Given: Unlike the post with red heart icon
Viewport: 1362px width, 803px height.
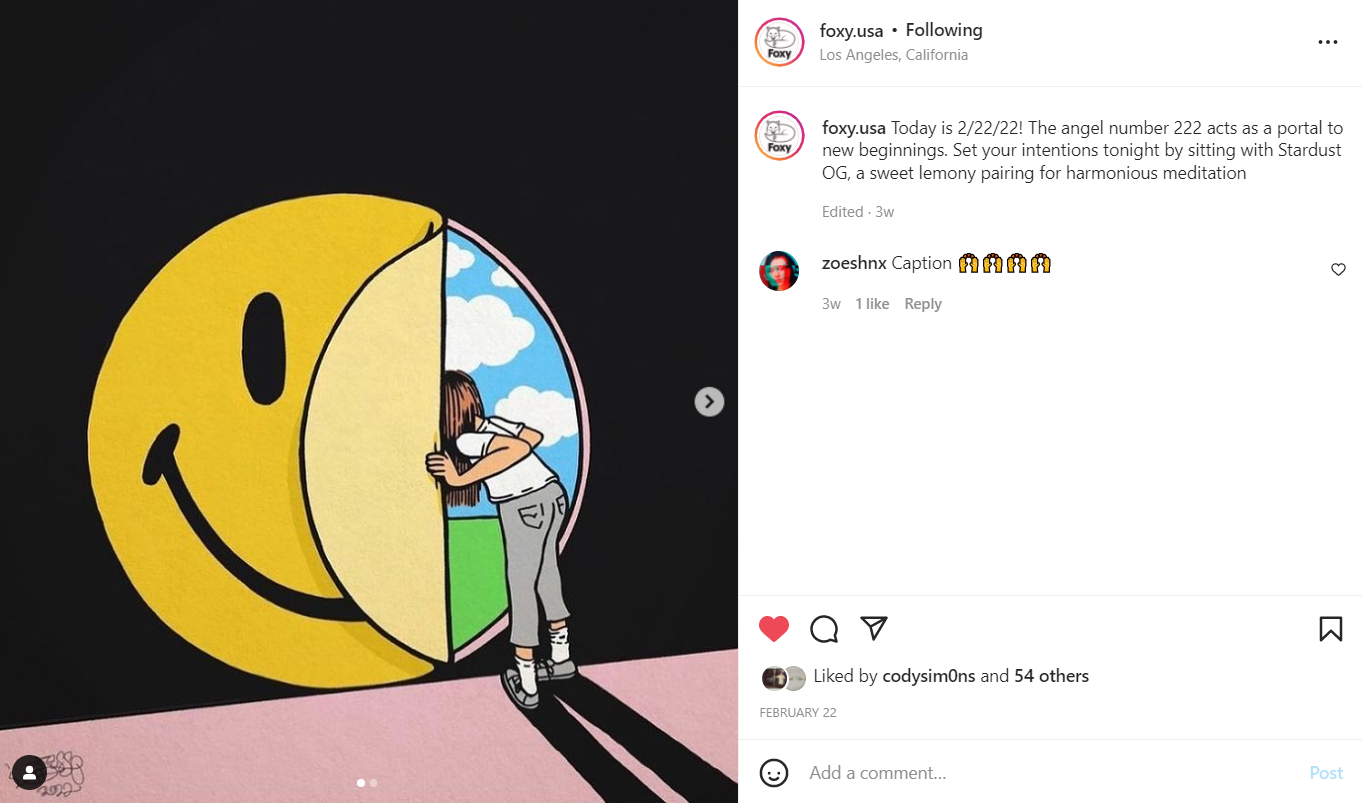Looking at the screenshot, I should pyautogui.click(x=774, y=629).
